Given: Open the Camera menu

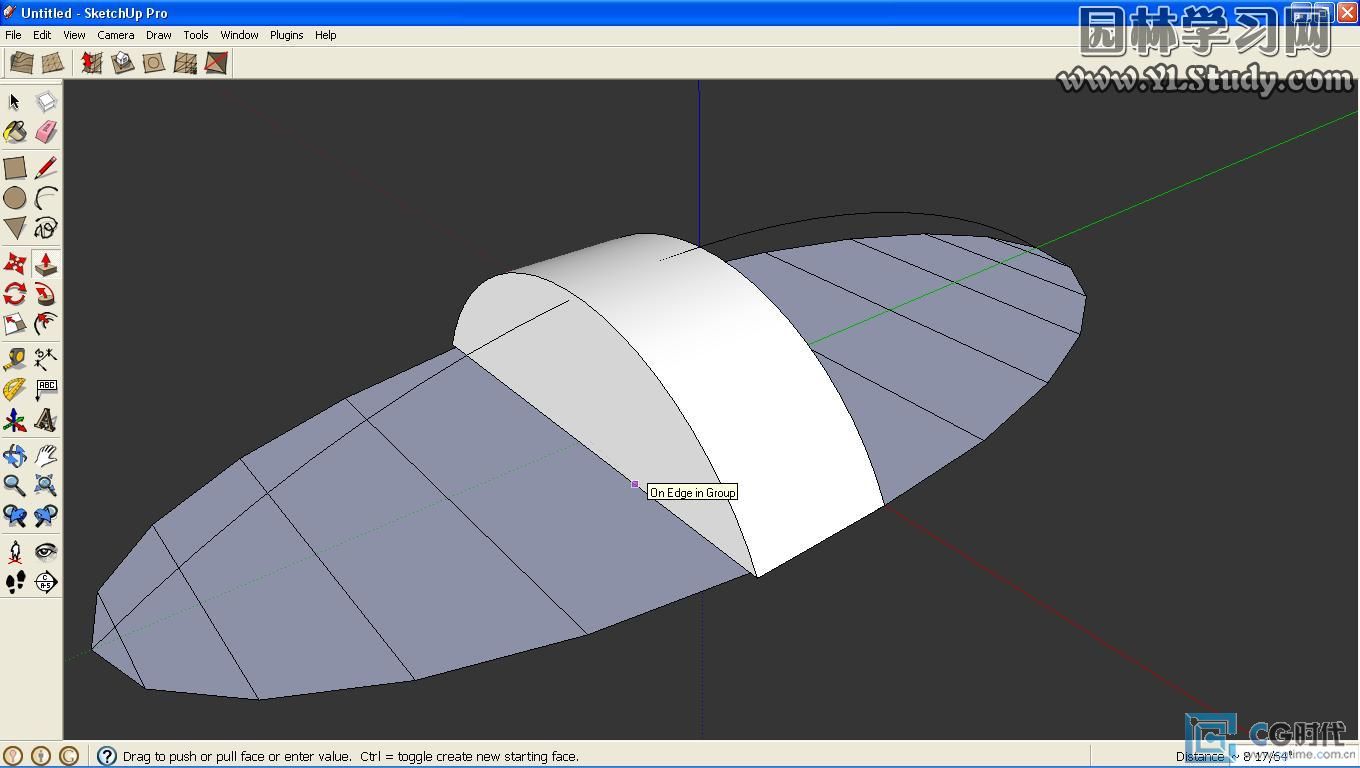Looking at the screenshot, I should (x=116, y=35).
